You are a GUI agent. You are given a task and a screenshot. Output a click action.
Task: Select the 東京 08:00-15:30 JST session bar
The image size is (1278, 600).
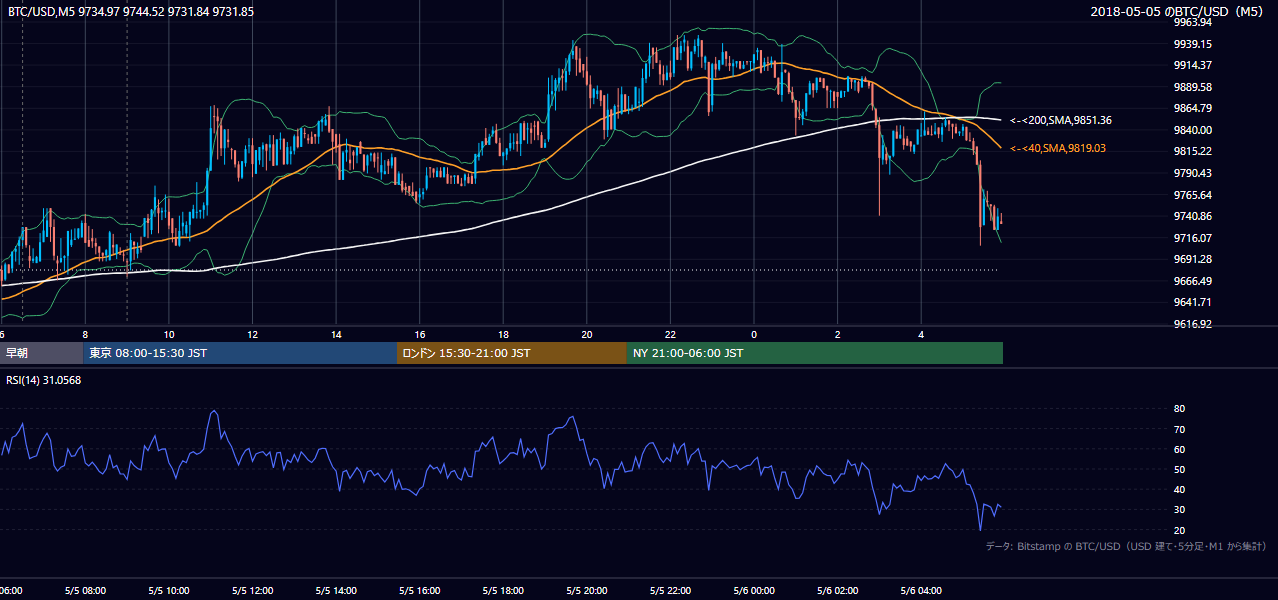click(x=240, y=353)
